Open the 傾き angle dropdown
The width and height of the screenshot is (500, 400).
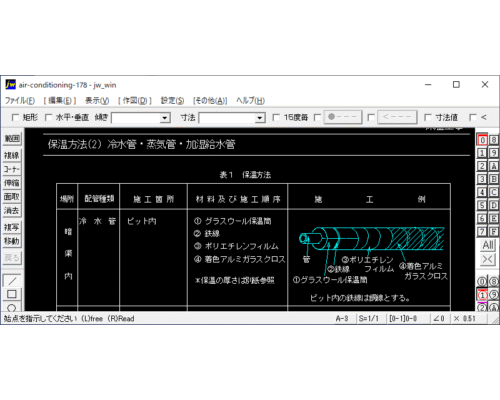pos(164,118)
